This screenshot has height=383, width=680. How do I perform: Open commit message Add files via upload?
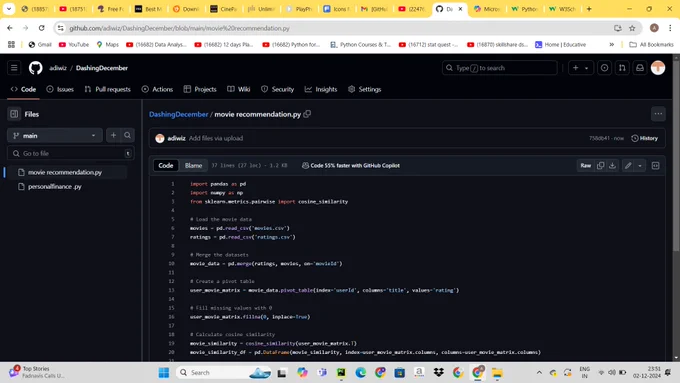pos(216,138)
